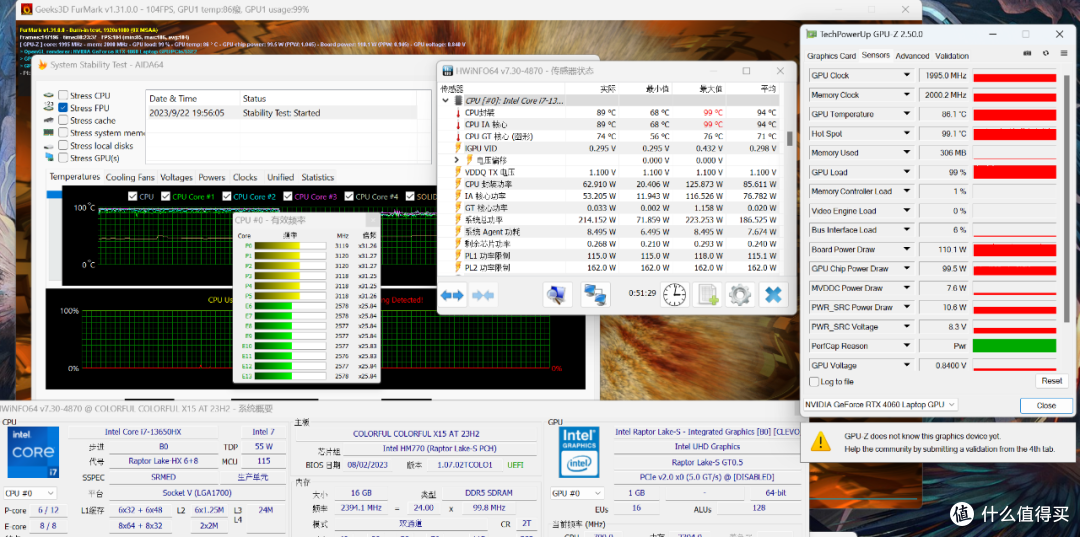Click PerfCap Reason green bar
Image resolution: width=1080 pixels, height=537 pixels.
point(1014,346)
